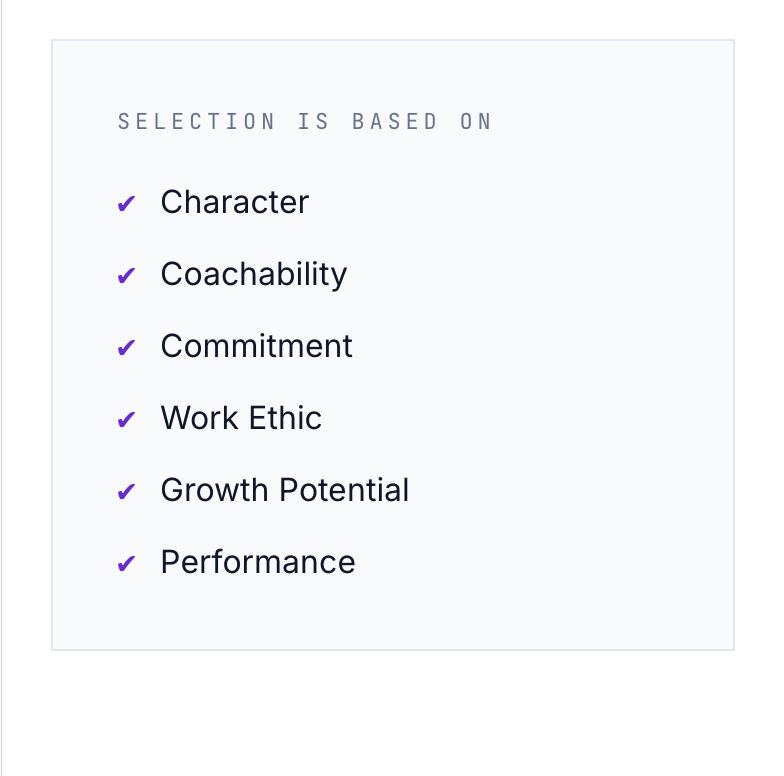Select the checkmark beside Work Ethic

(x=126, y=420)
